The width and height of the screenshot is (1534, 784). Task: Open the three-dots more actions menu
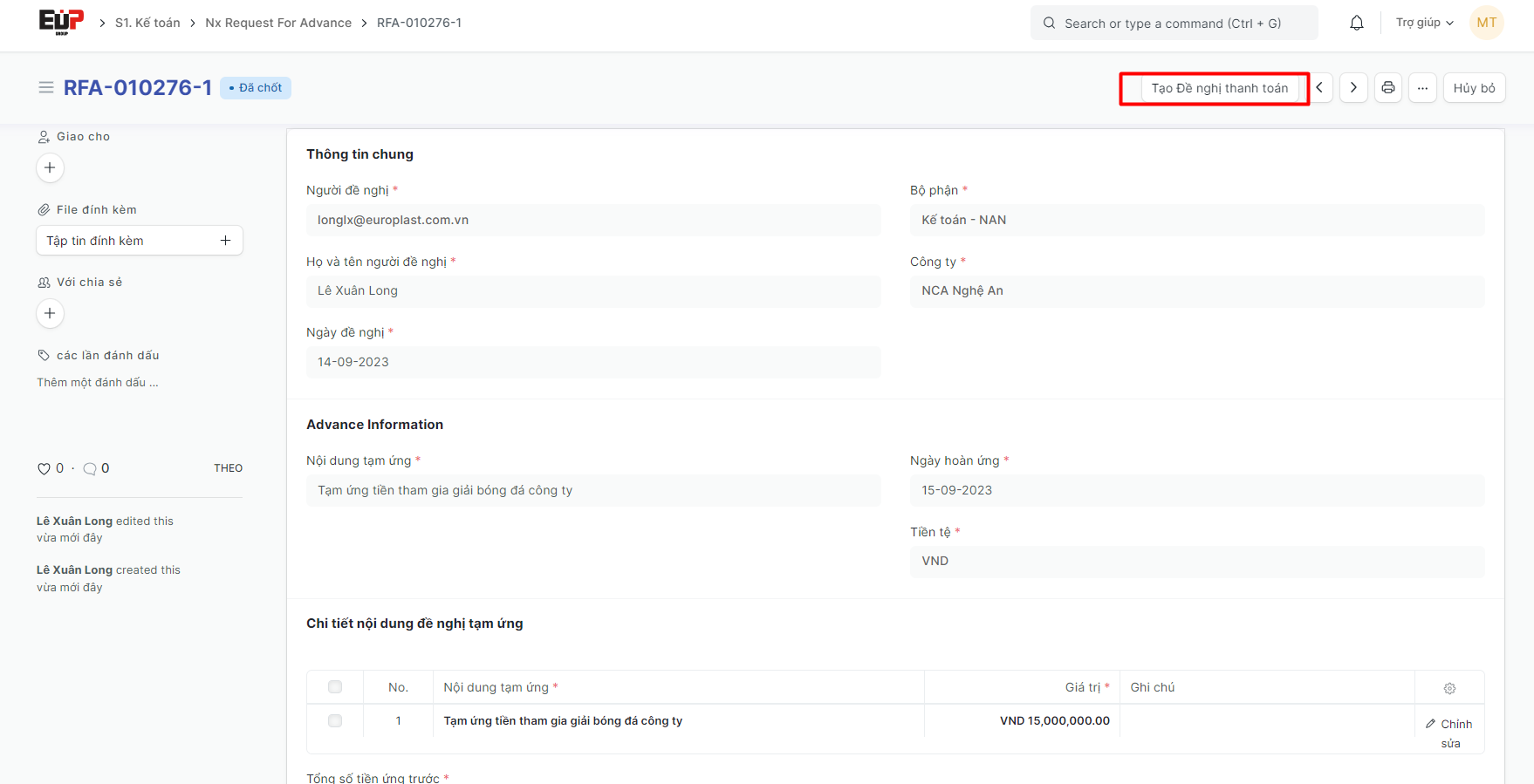click(1422, 88)
